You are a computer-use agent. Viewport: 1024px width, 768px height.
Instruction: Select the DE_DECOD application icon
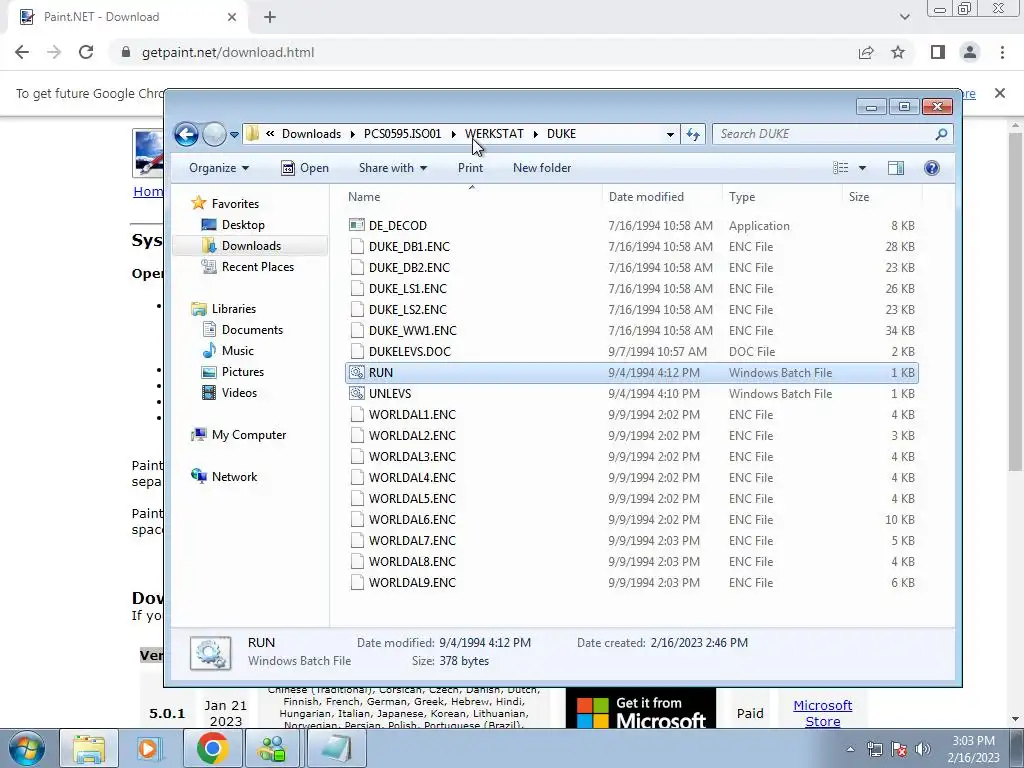point(357,225)
